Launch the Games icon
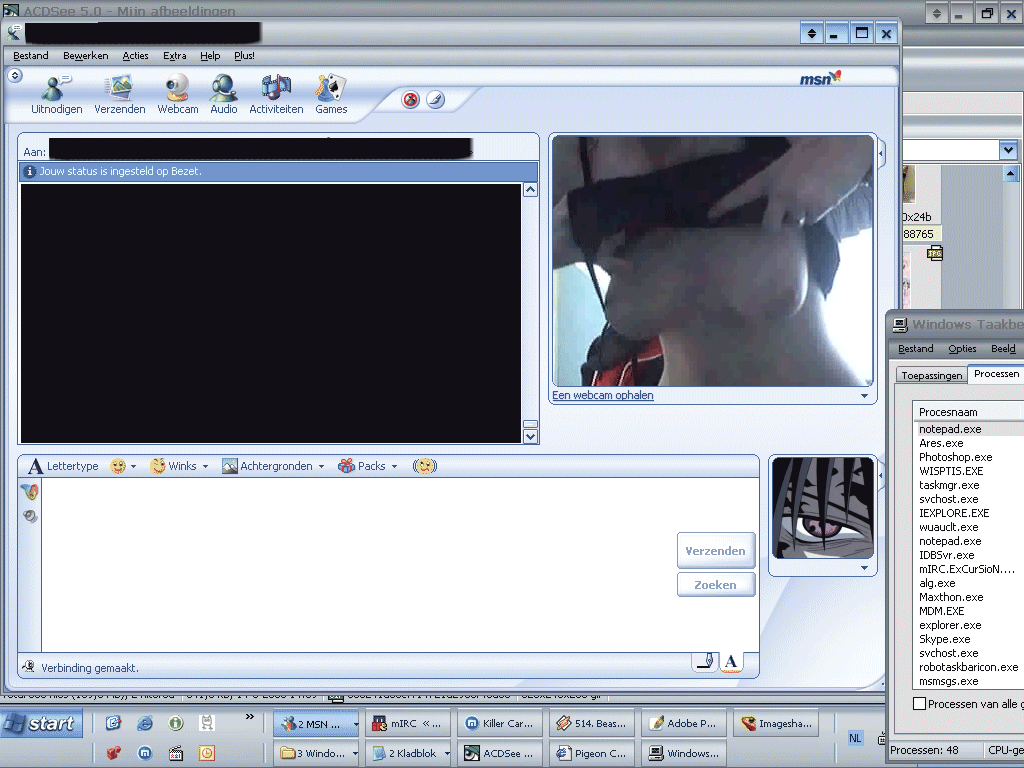Viewport: 1024px width, 768px height. point(331,91)
